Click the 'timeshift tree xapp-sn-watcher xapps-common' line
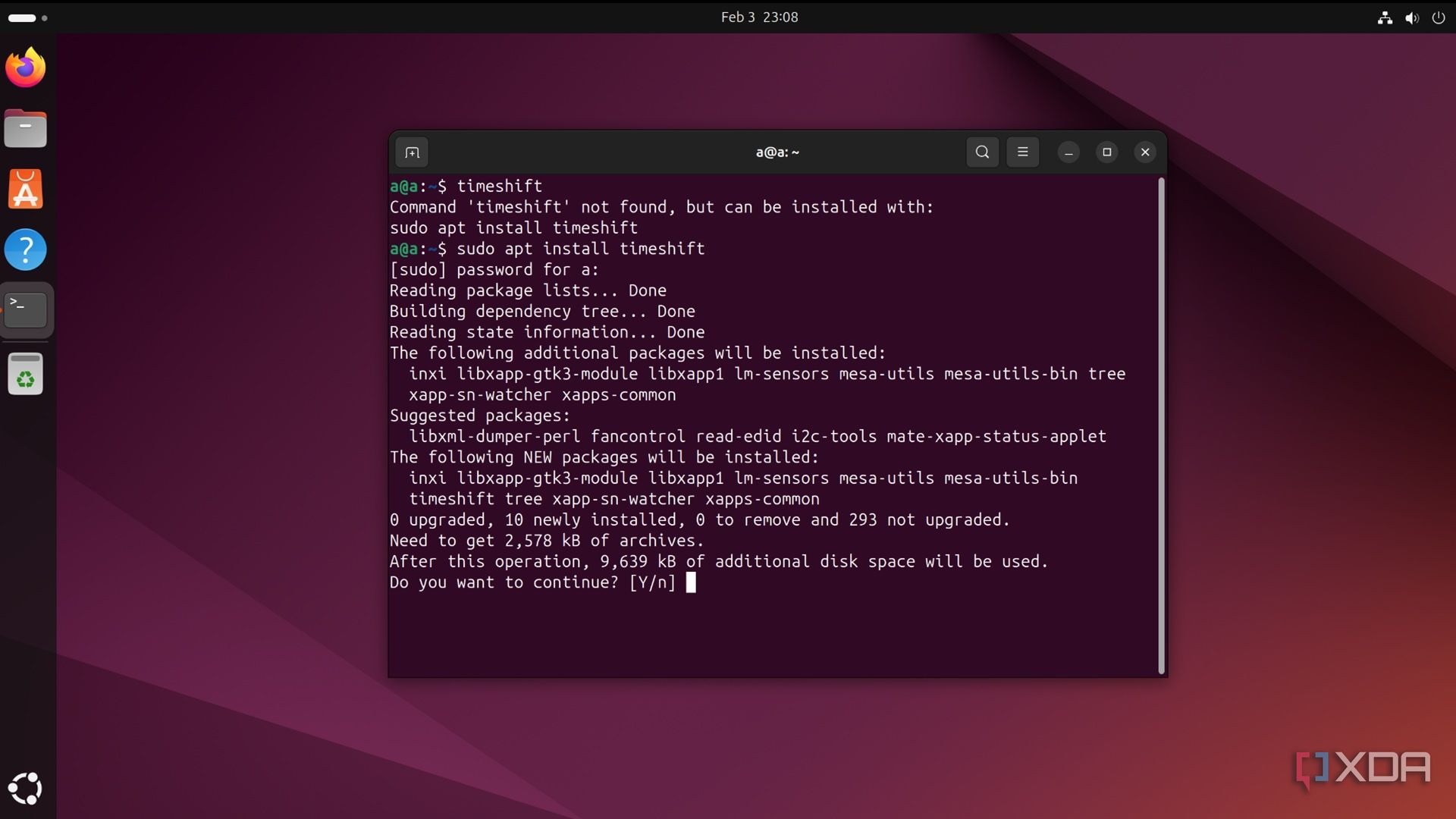 (614, 499)
